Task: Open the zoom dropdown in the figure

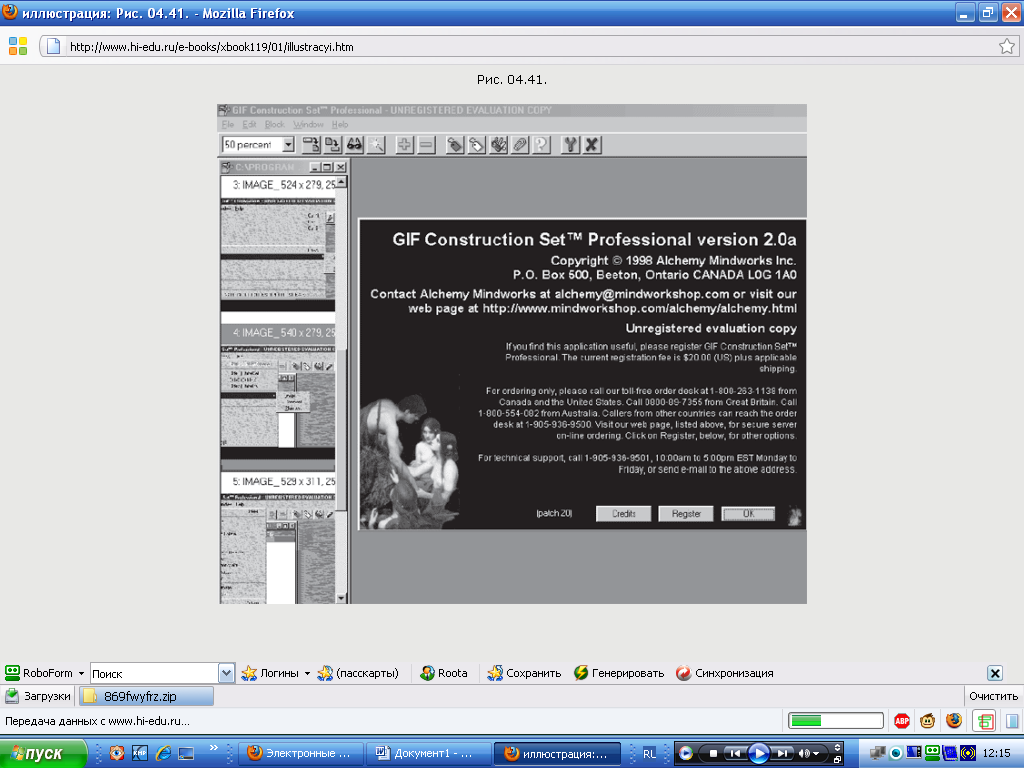Action: pos(288,144)
